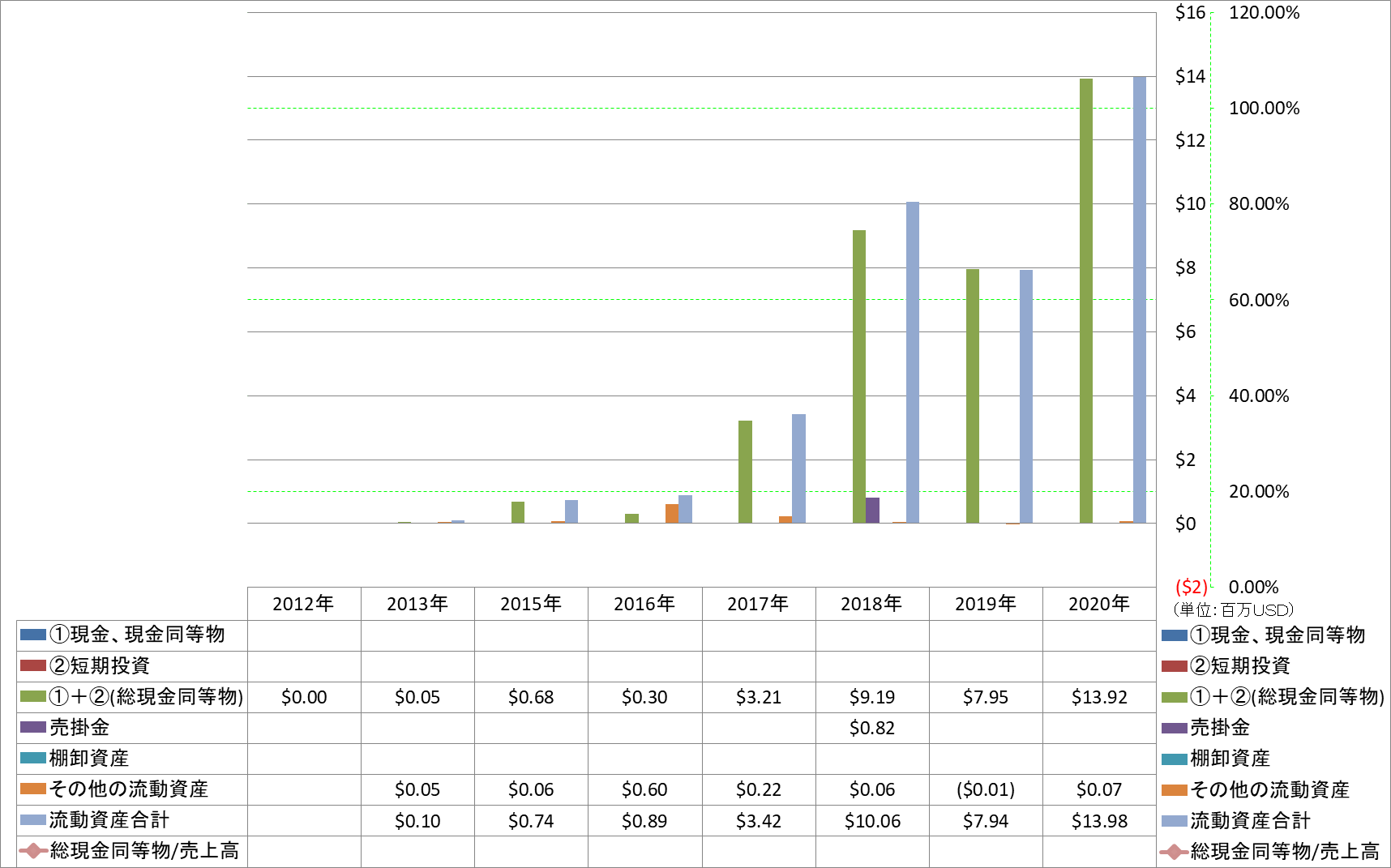The height and width of the screenshot is (868, 1391).
Task: Select the $0.82 売掛金 cell for 2018年
Action: (872, 728)
